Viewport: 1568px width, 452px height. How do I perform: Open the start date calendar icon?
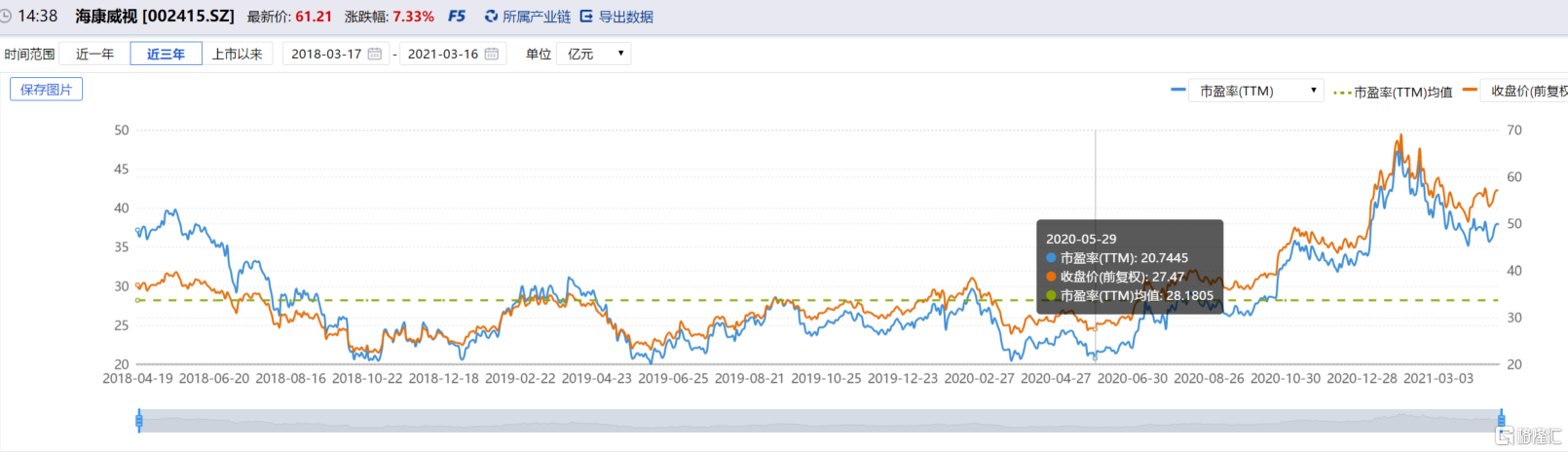(x=375, y=54)
